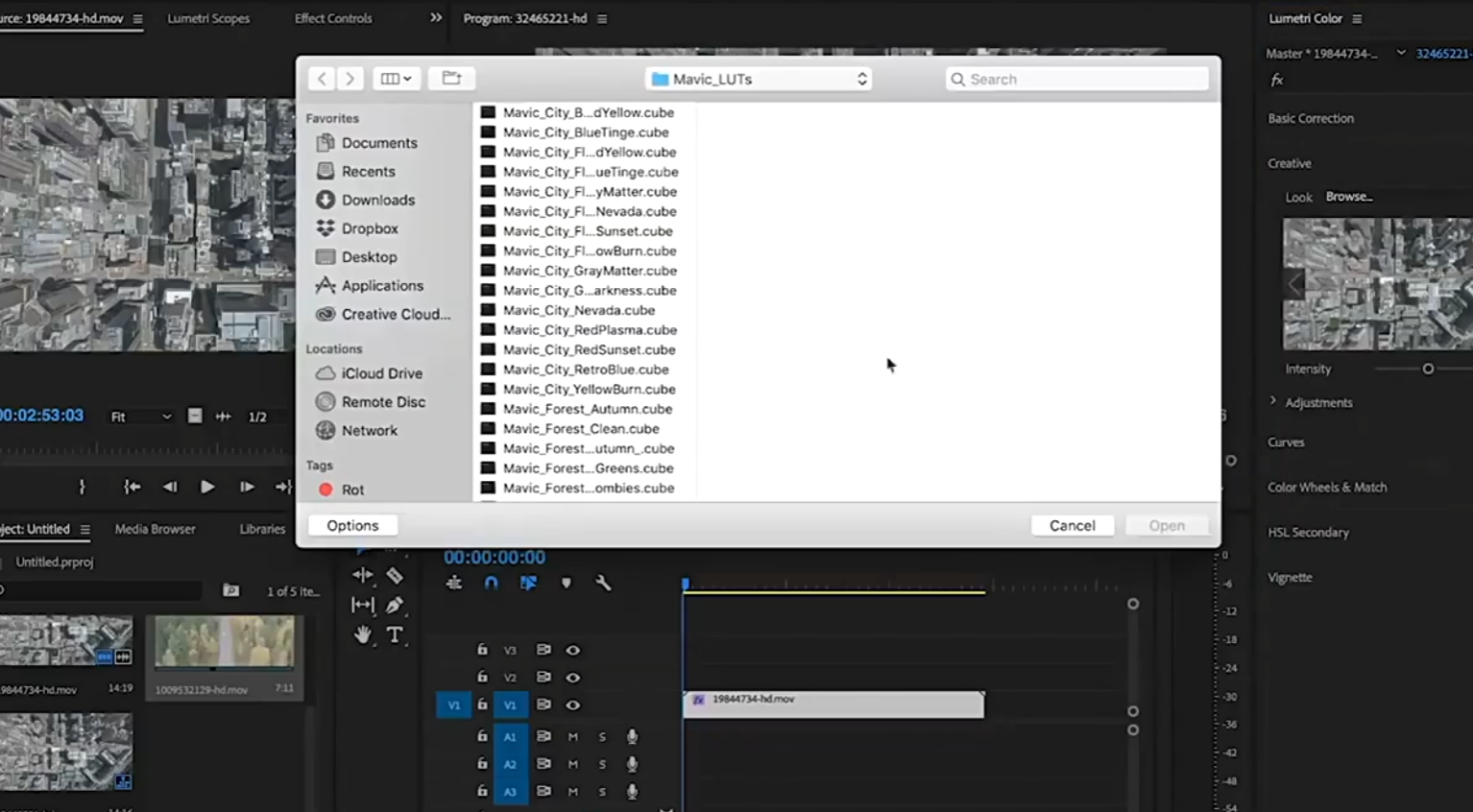Open Timeline Display Settings wrench
Screen dimensions: 1473x812
pyautogui.click(x=603, y=583)
